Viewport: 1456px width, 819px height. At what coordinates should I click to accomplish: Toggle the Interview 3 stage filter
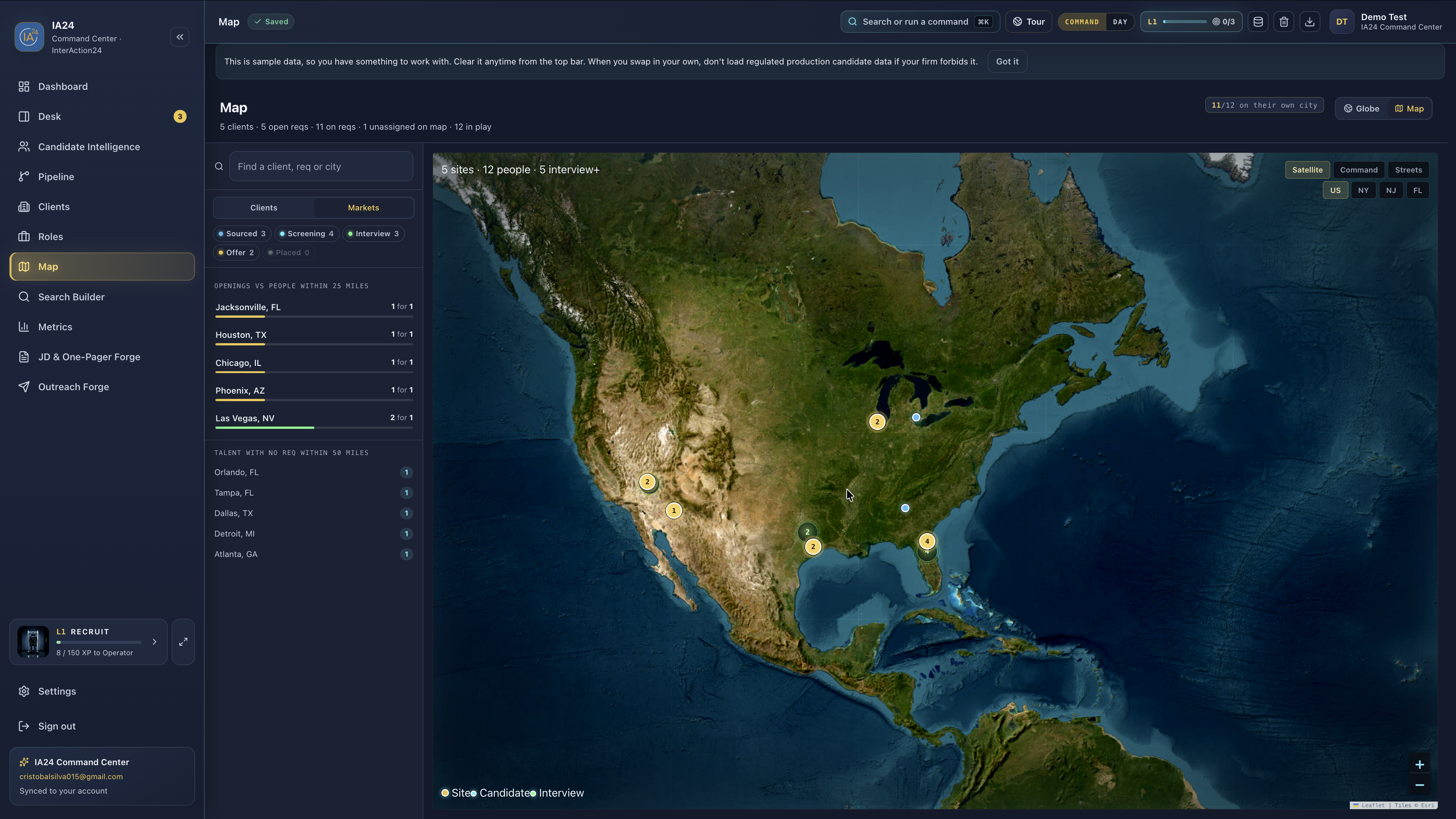[x=373, y=234]
